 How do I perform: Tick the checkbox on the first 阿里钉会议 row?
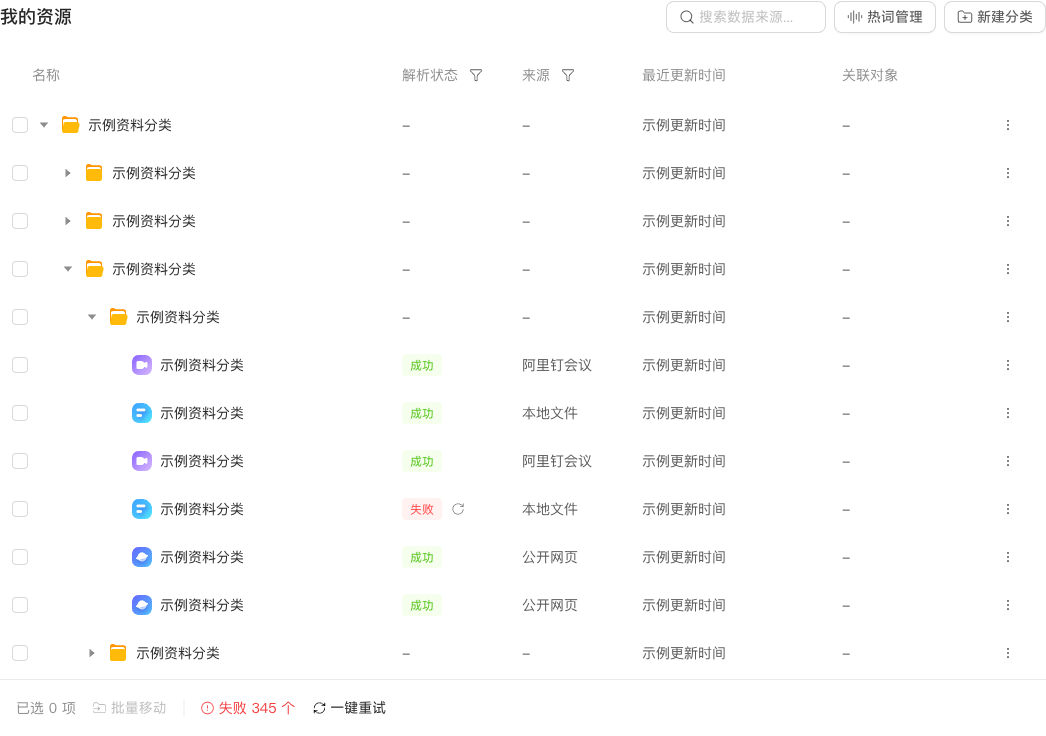click(x=20, y=365)
